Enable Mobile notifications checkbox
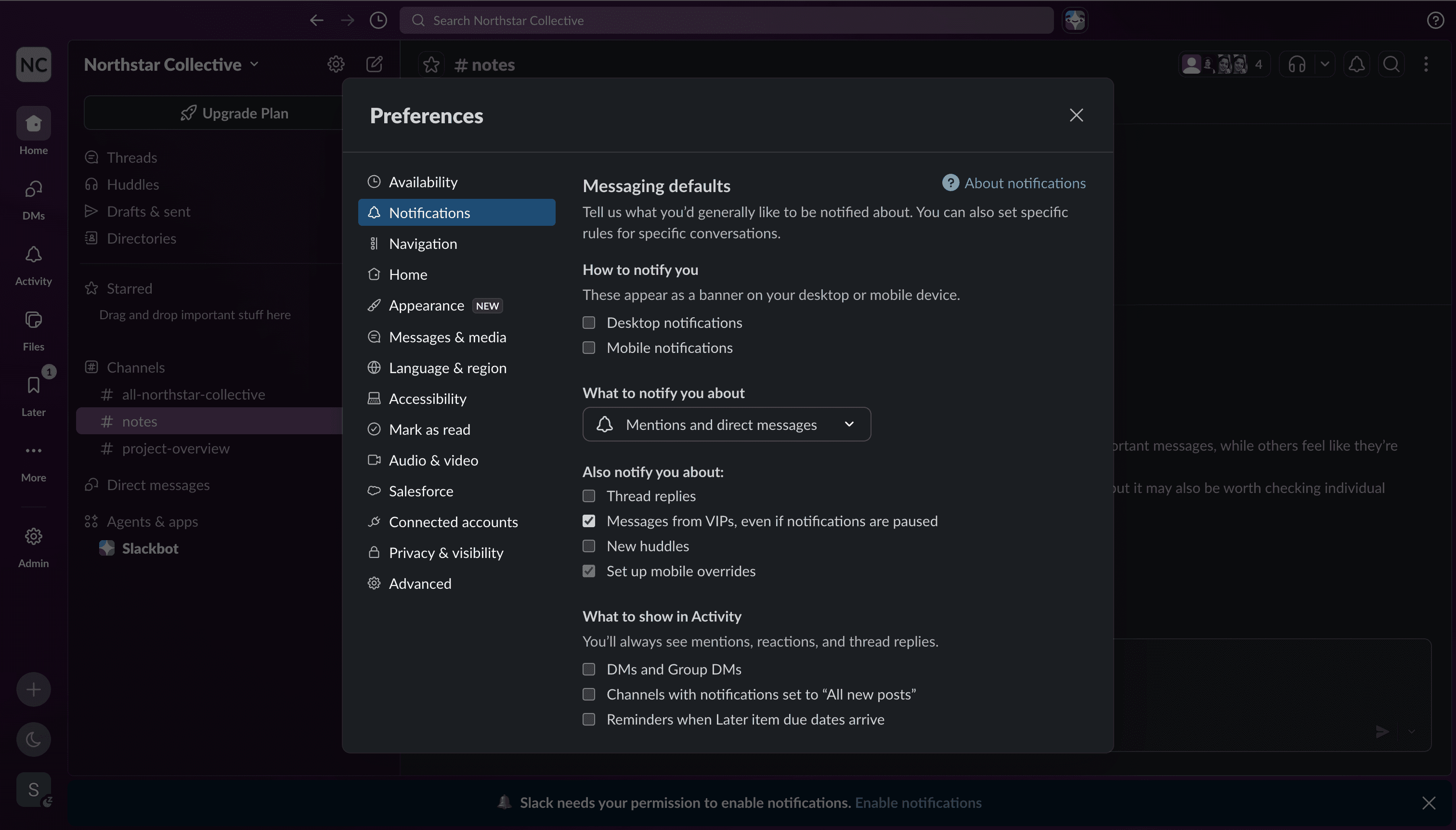1456x830 pixels. [x=589, y=348]
